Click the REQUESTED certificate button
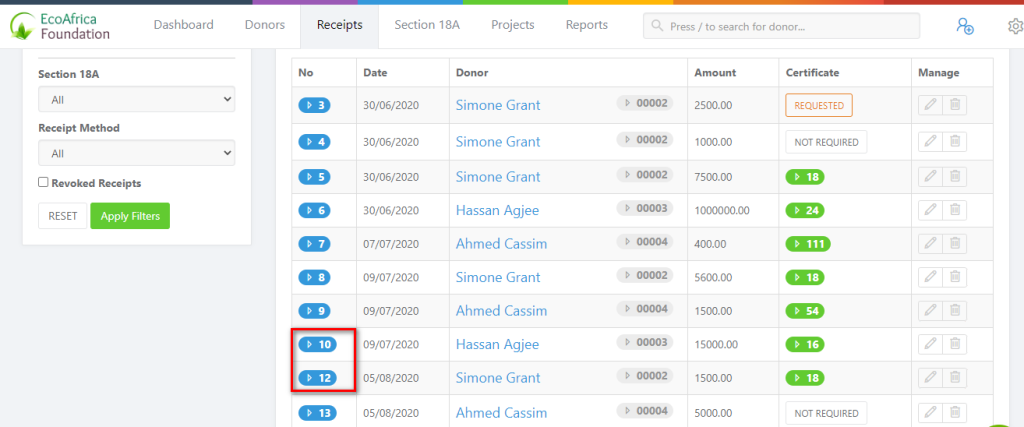 (819, 105)
